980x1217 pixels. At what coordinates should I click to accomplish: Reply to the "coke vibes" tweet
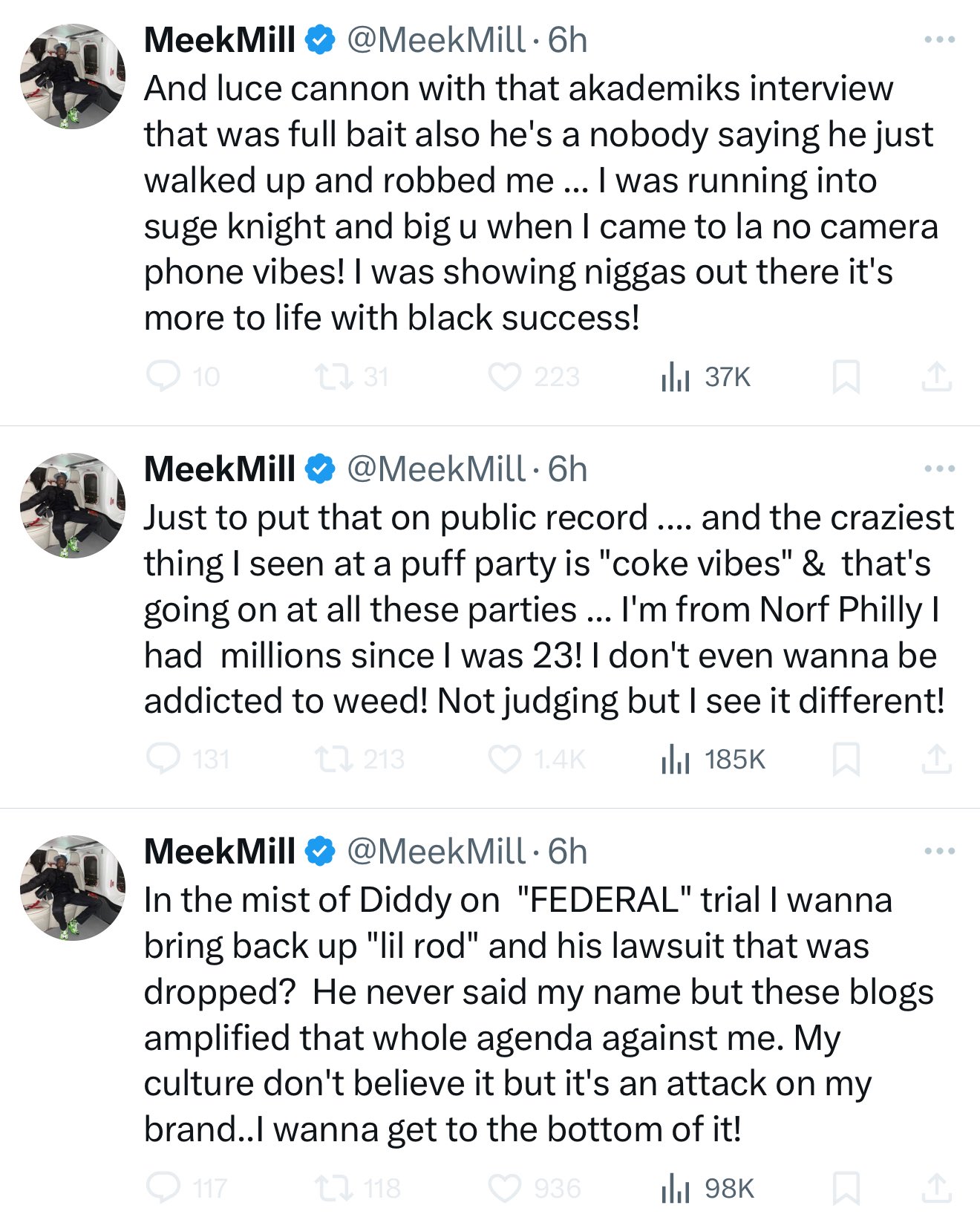(x=163, y=759)
